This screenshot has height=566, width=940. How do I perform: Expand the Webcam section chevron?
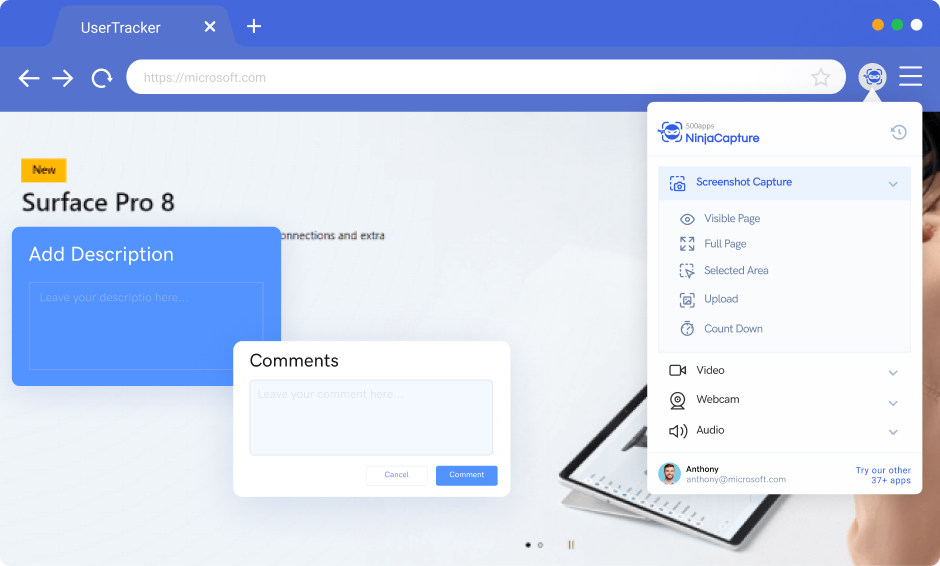pyautogui.click(x=893, y=403)
